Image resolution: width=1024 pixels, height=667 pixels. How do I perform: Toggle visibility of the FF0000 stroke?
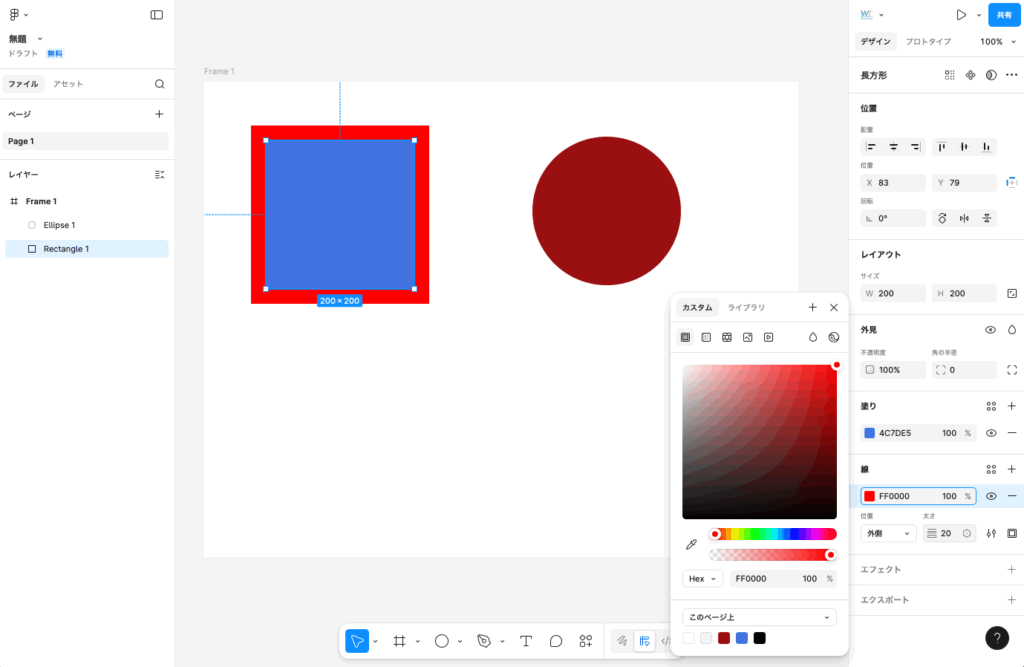[x=991, y=496]
